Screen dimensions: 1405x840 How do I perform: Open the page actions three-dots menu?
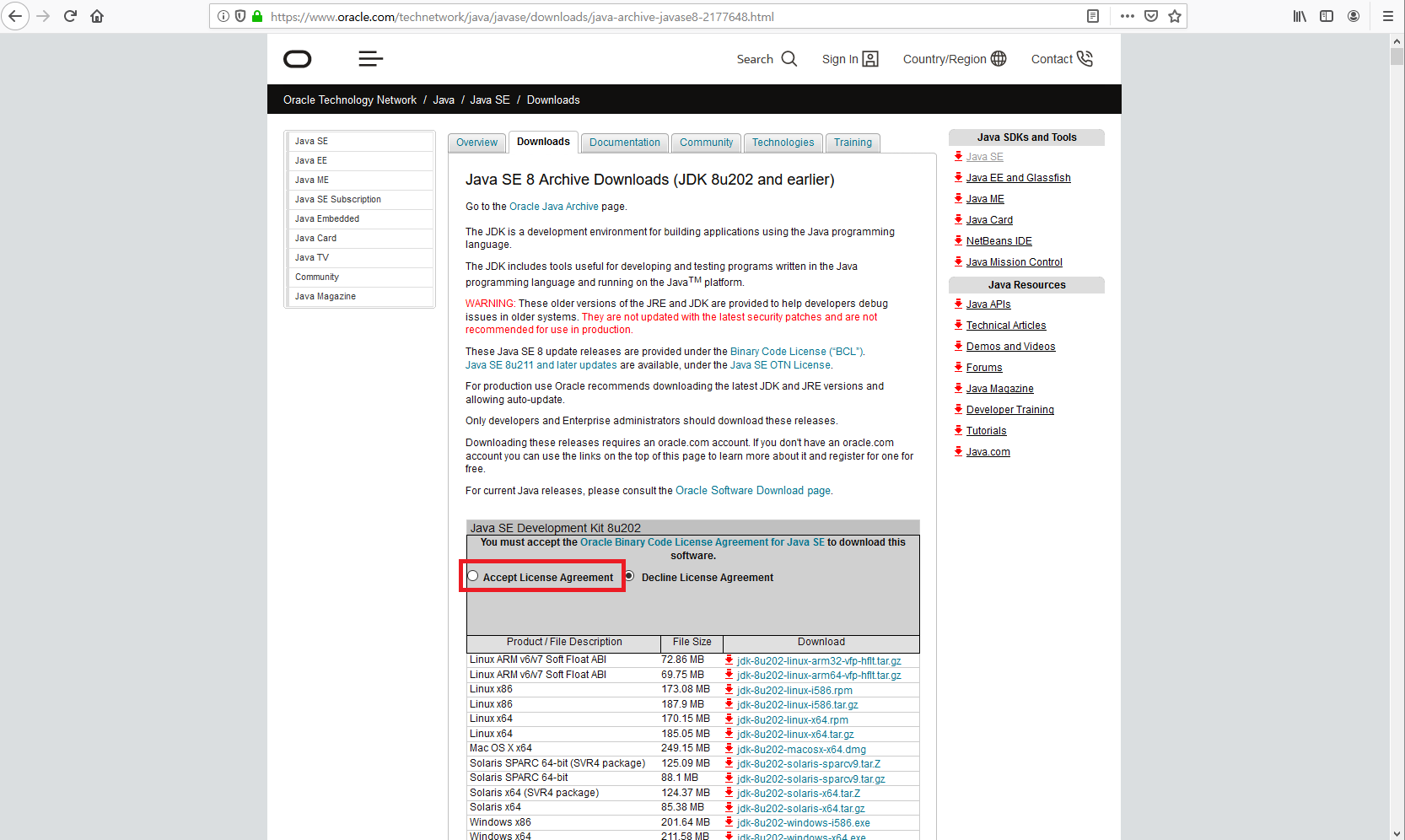click(x=1128, y=16)
